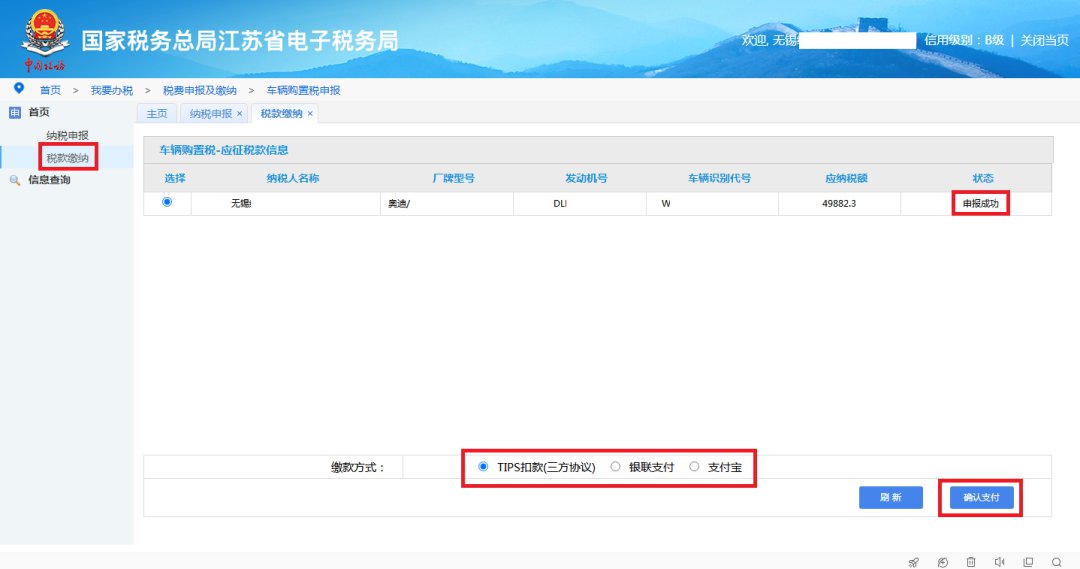The height and width of the screenshot is (569, 1080).
Task: Select 支付宝 payment option
Action: pos(694,466)
